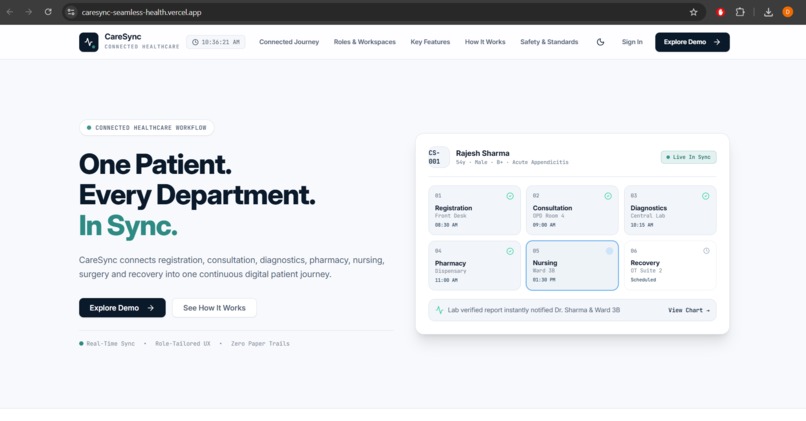Click the Real-Time Sync label

(110, 343)
